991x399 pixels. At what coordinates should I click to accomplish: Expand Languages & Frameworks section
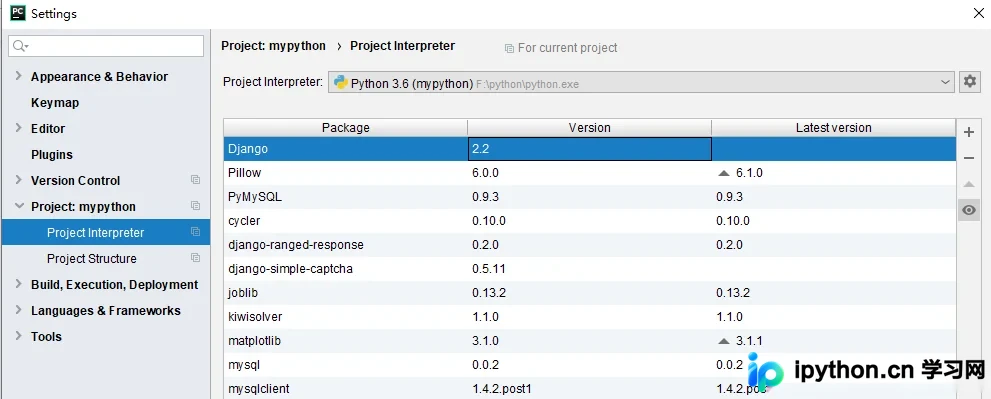pyautogui.click(x=18, y=310)
